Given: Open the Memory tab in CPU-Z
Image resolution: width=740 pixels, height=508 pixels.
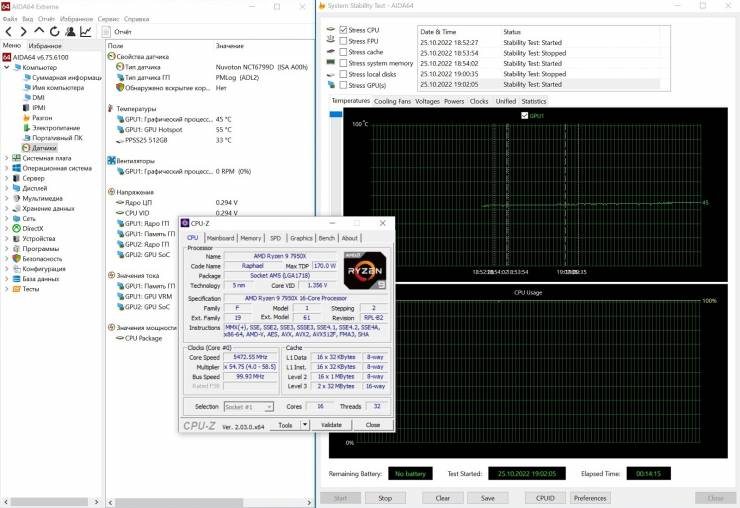Looking at the screenshot, I should (251, 238).
